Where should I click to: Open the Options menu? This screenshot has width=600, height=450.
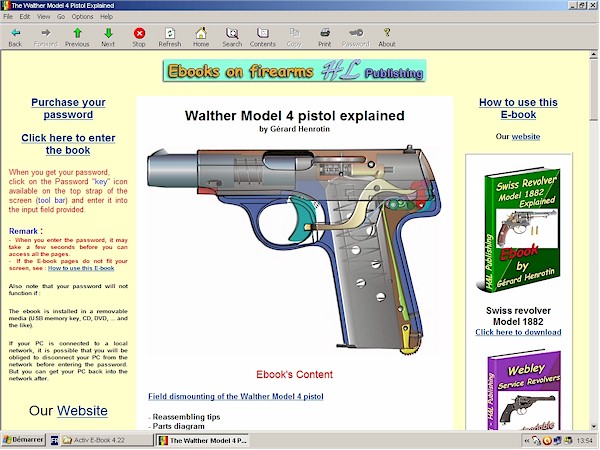click(x=82, y=16)
